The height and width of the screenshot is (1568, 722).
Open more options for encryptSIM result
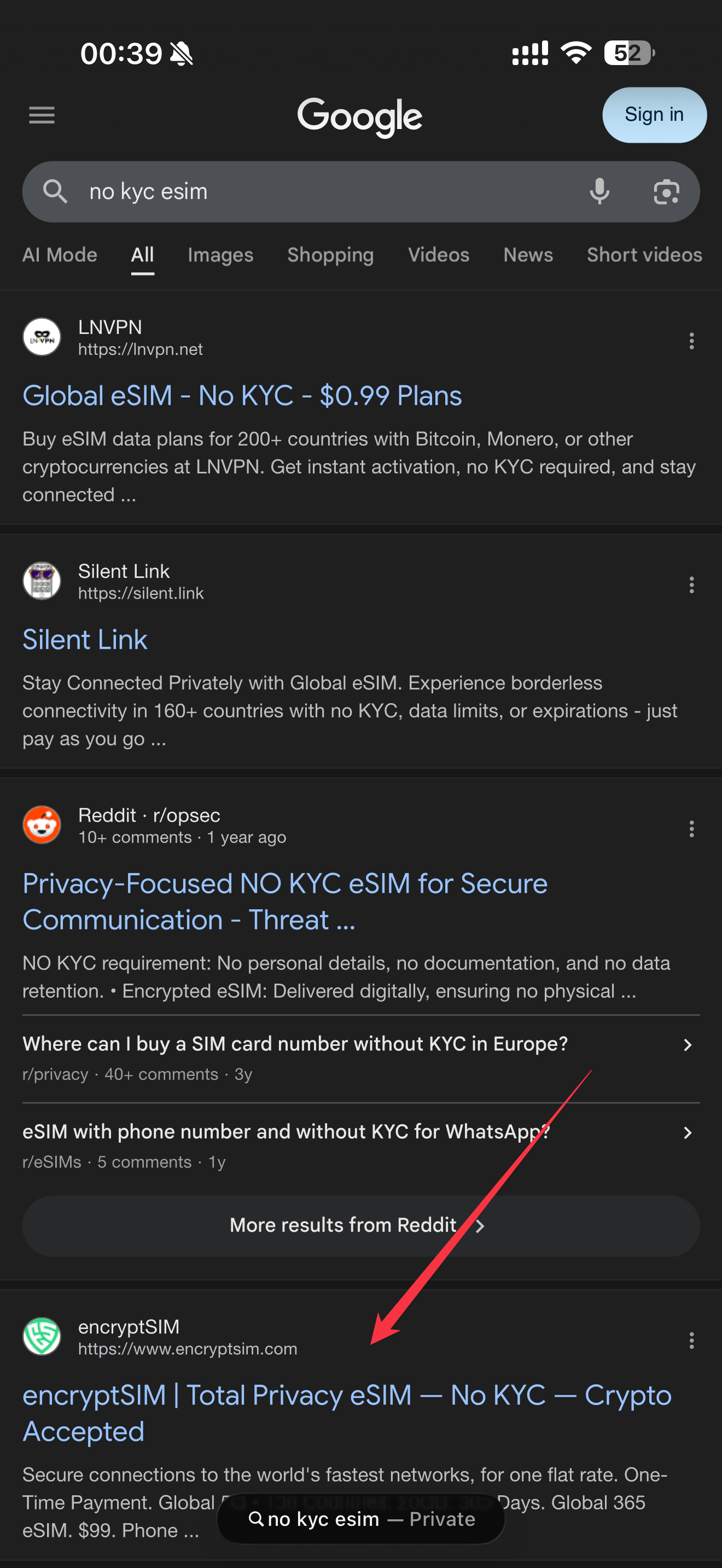tap(691, 1339)
